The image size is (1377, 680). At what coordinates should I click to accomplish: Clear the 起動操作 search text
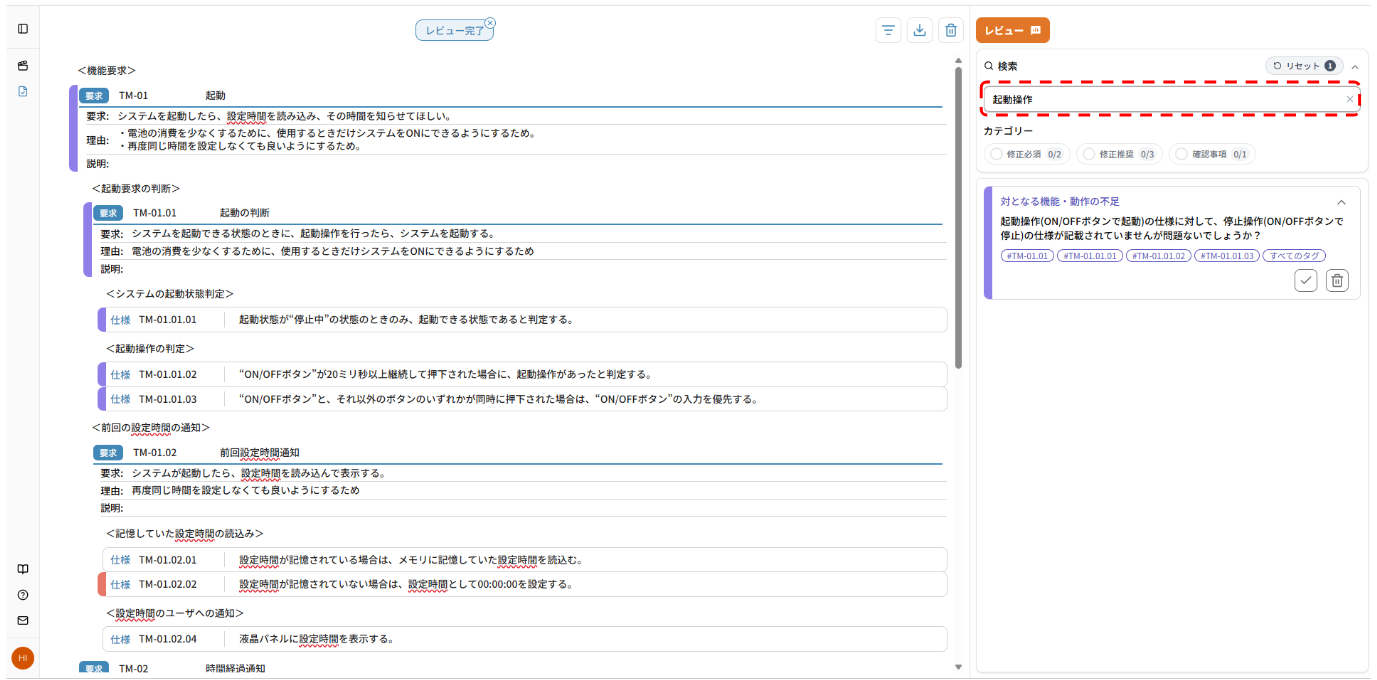1350,99
